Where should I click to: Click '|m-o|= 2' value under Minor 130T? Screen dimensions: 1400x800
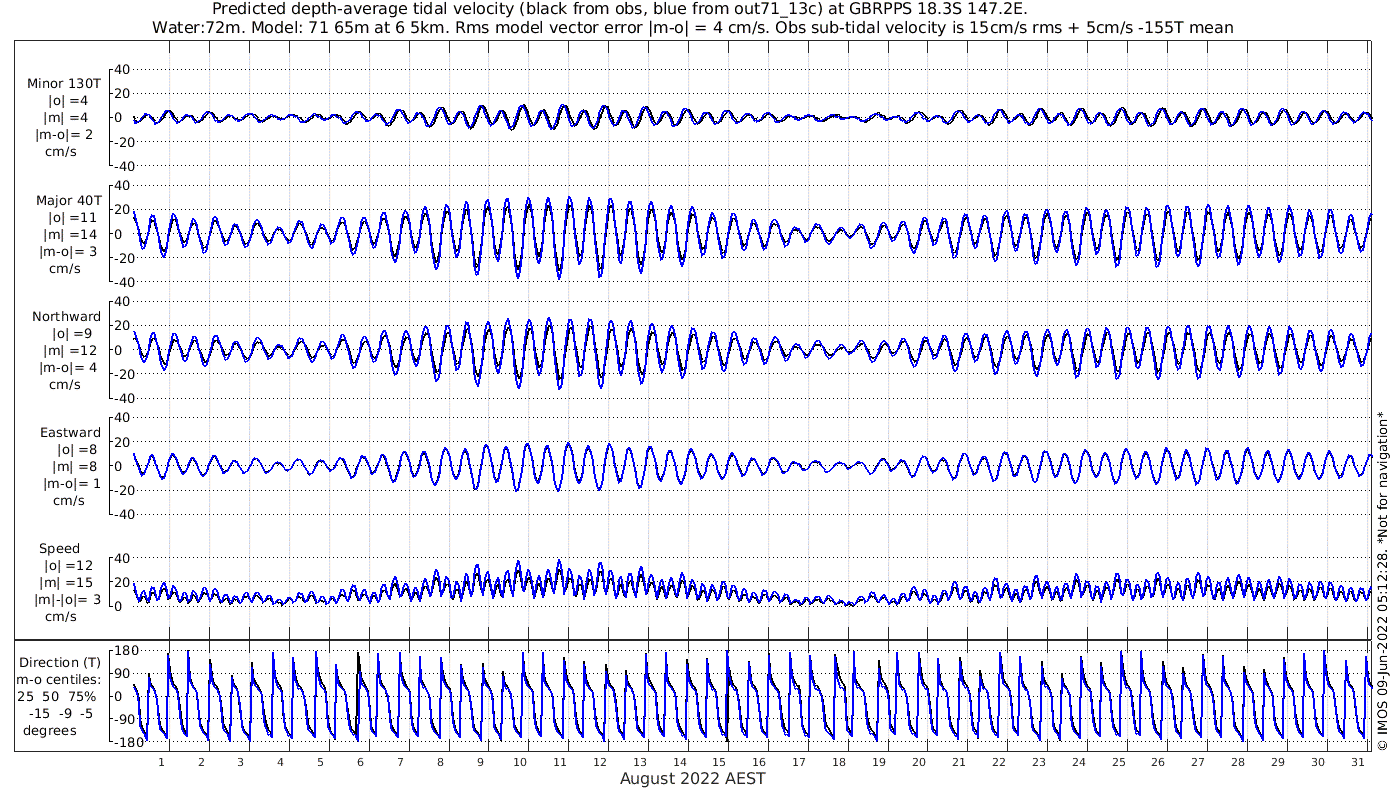[66, 134]
